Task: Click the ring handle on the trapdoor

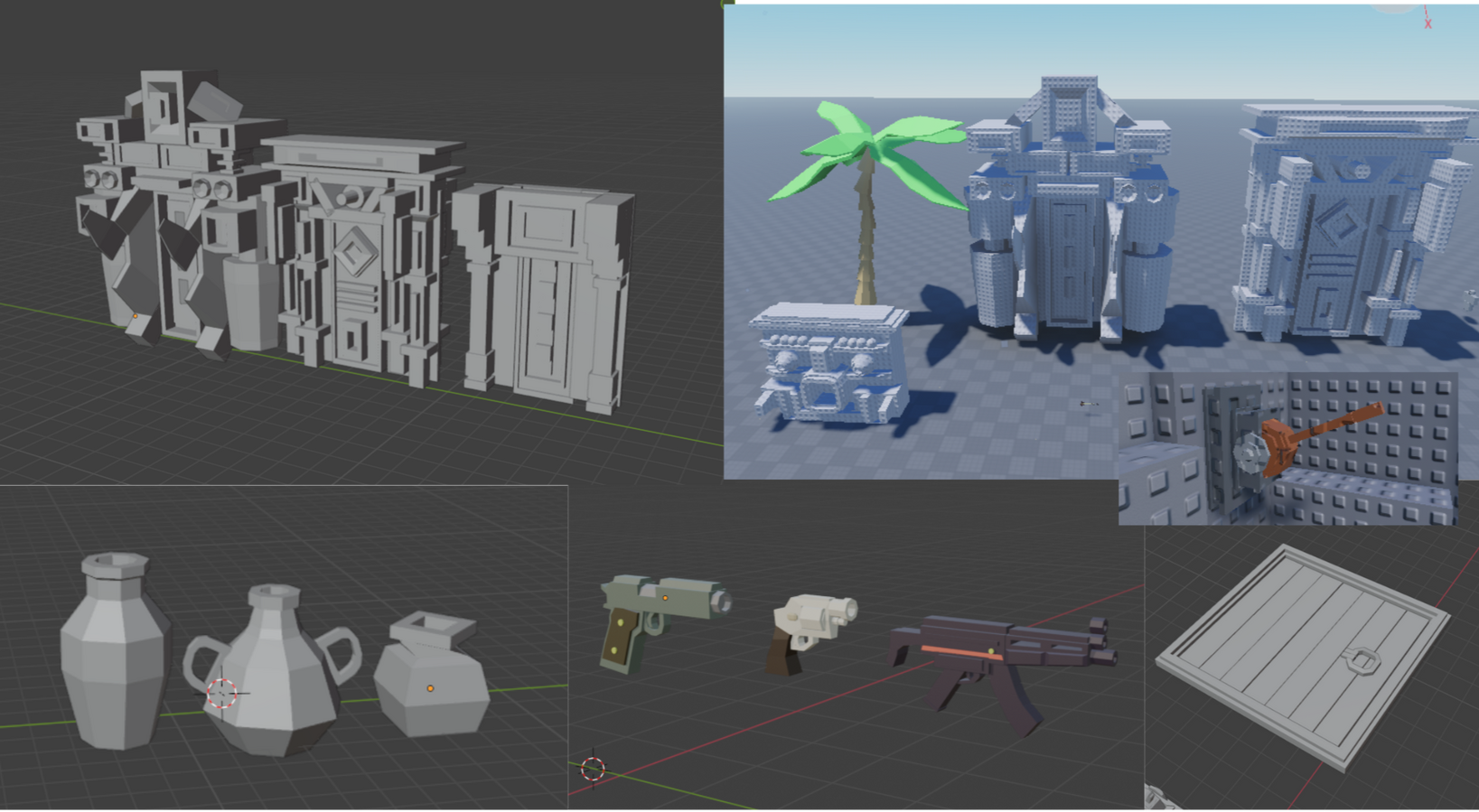Action: click(1362, 661)
